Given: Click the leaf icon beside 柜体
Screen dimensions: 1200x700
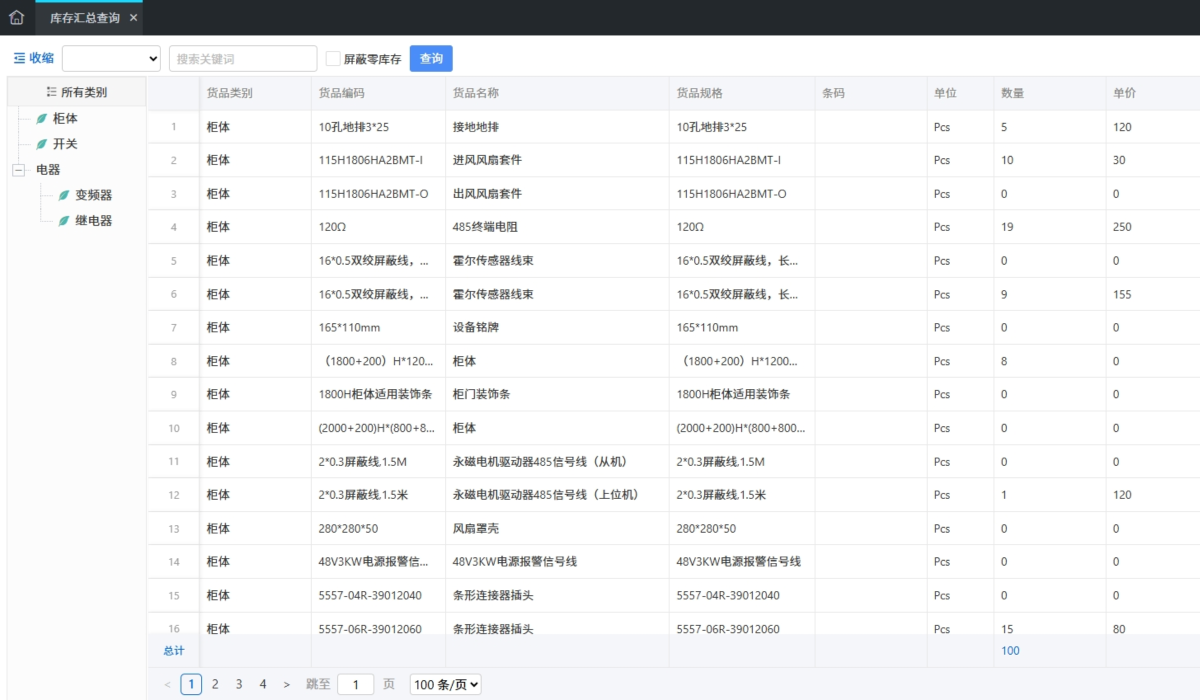Looking at the screenshot, I should click(x=41, y=118).
